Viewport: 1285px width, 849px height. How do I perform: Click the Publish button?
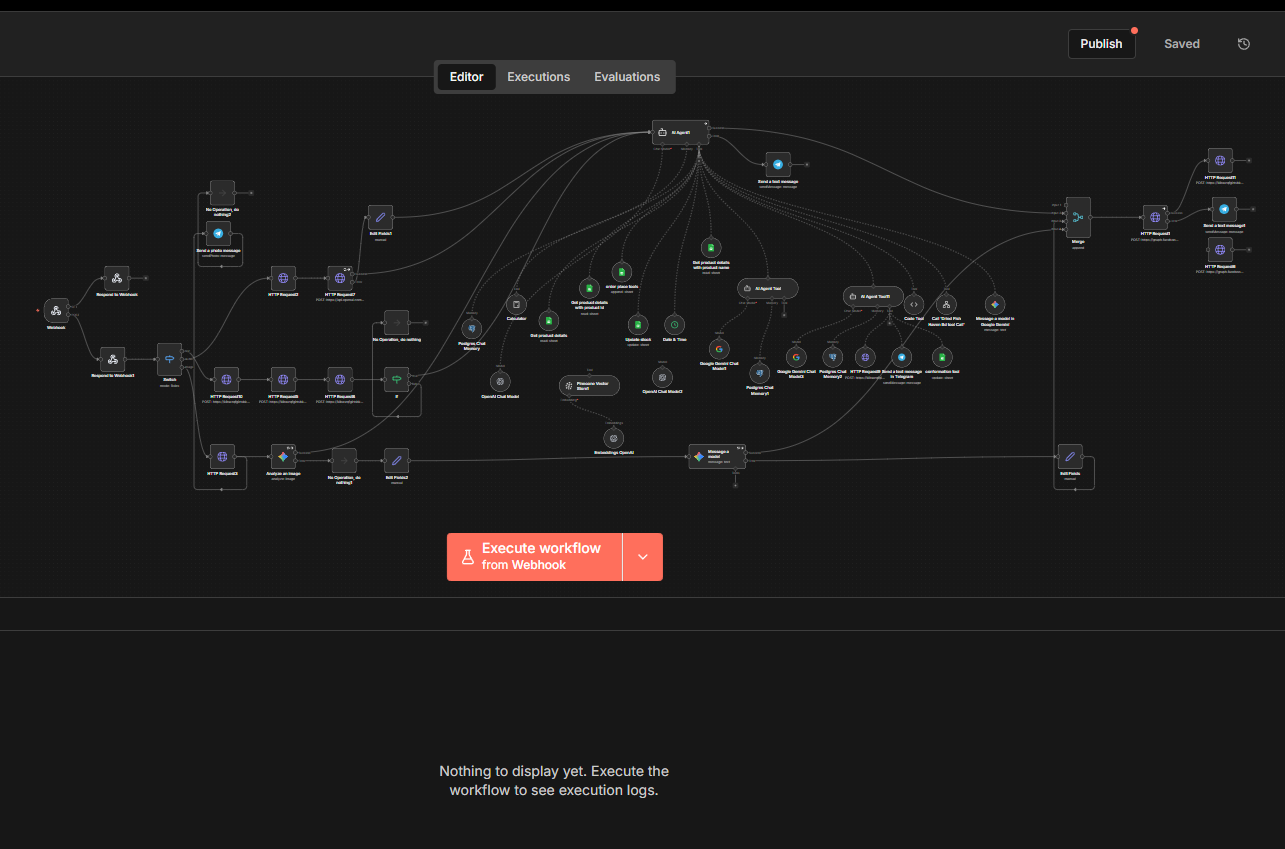point(1101,43)
